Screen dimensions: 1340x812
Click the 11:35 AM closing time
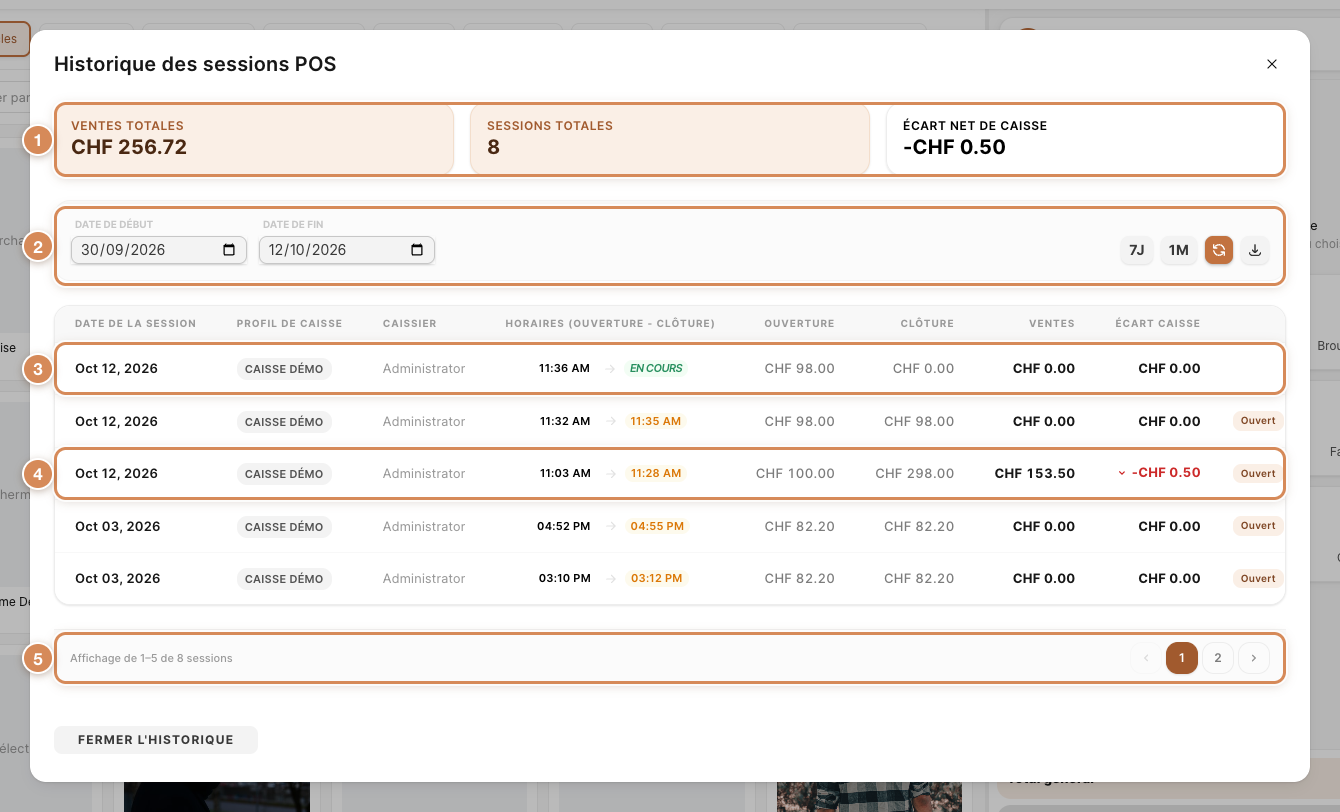(x=656, y=421)
